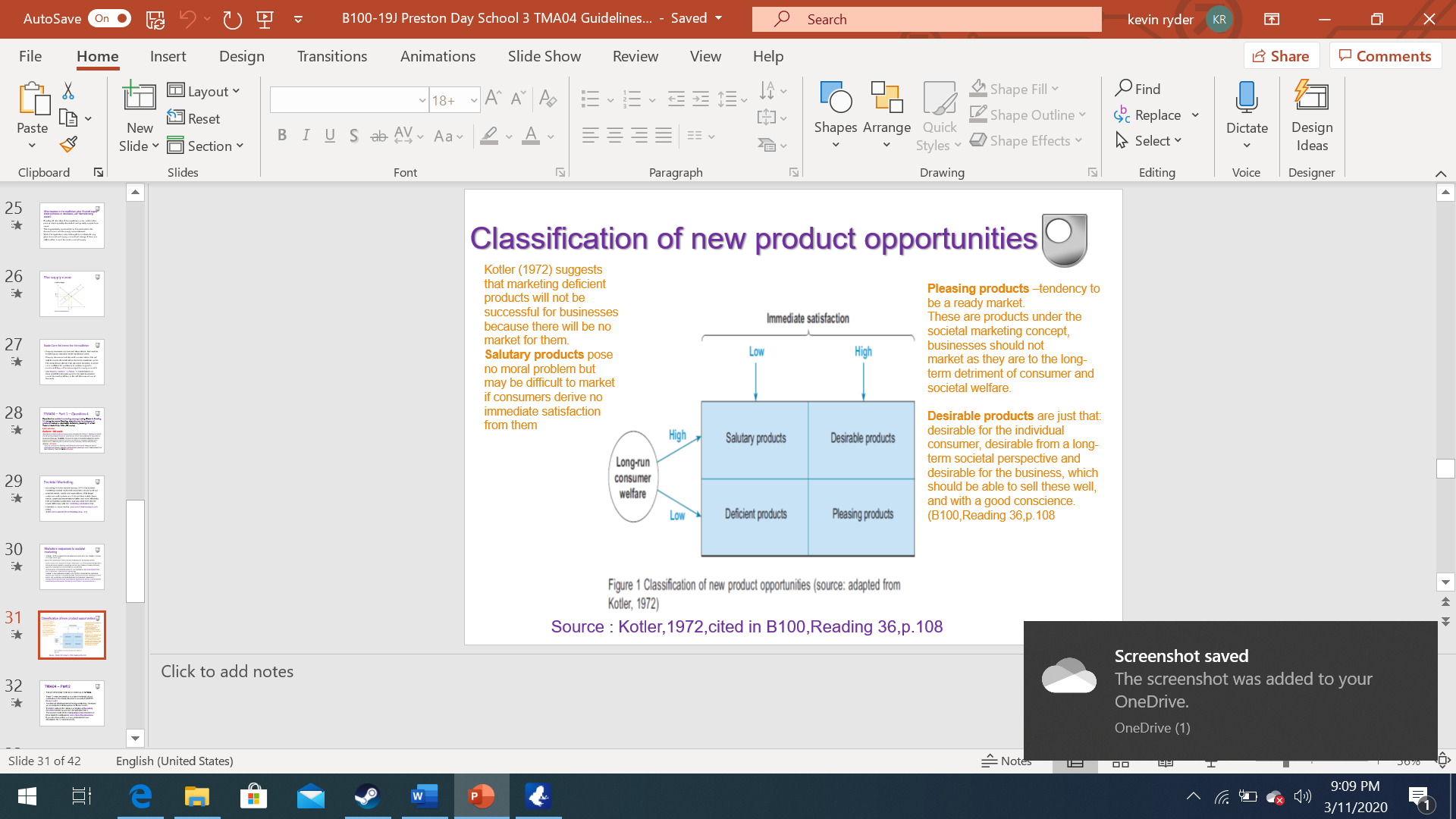The height and width of the screenshot is (819, 1456).
Task: Toggle Bold formatting
Action: click(x=282, y=136)
